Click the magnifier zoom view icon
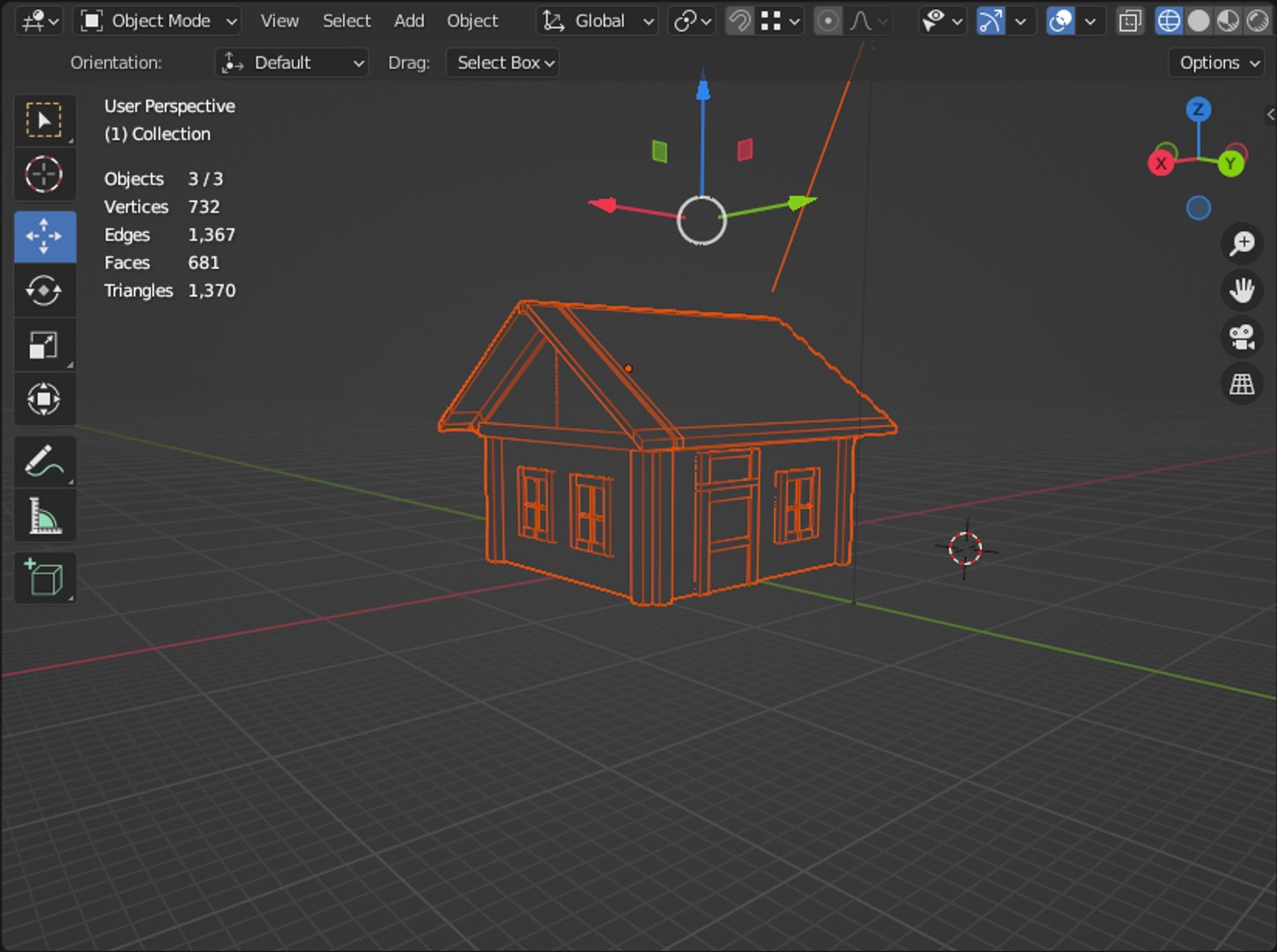 1242,243
